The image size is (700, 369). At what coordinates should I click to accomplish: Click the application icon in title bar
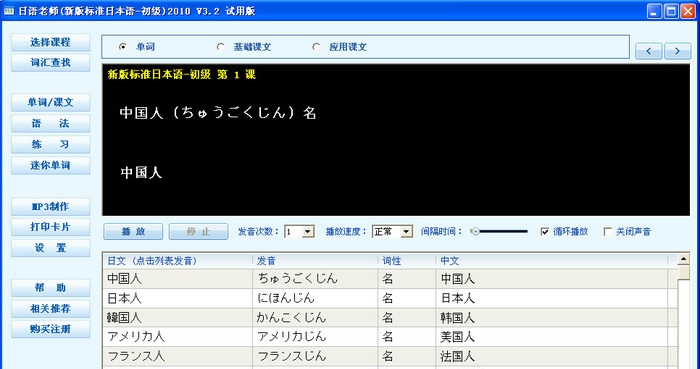pyautogui.click(x=8, y=11)
